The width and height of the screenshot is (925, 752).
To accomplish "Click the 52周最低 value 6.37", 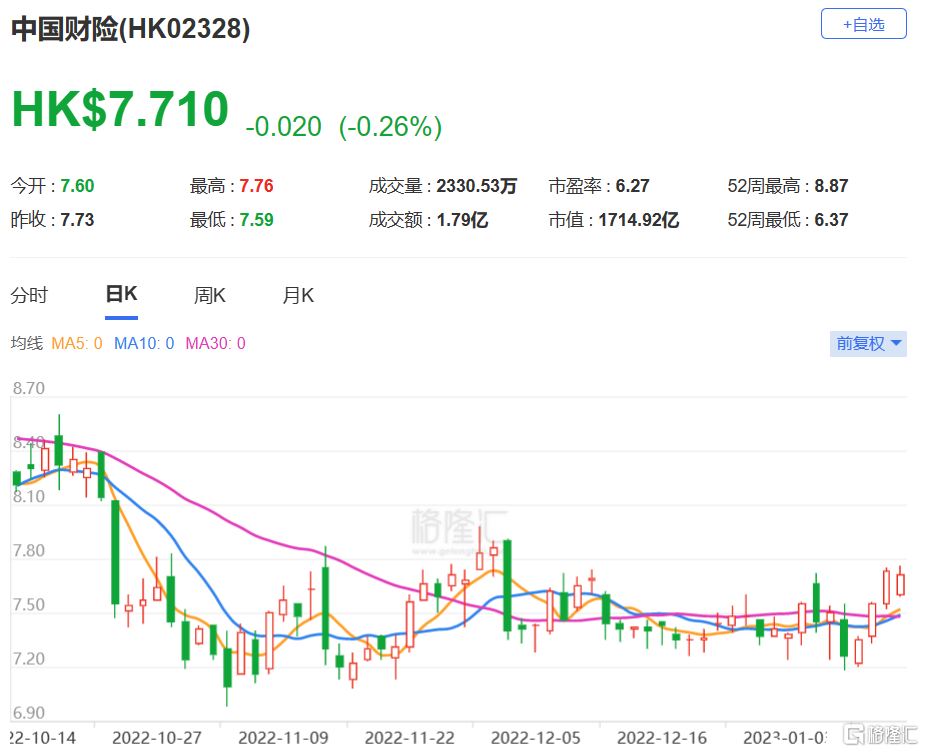I will point(831,219).
